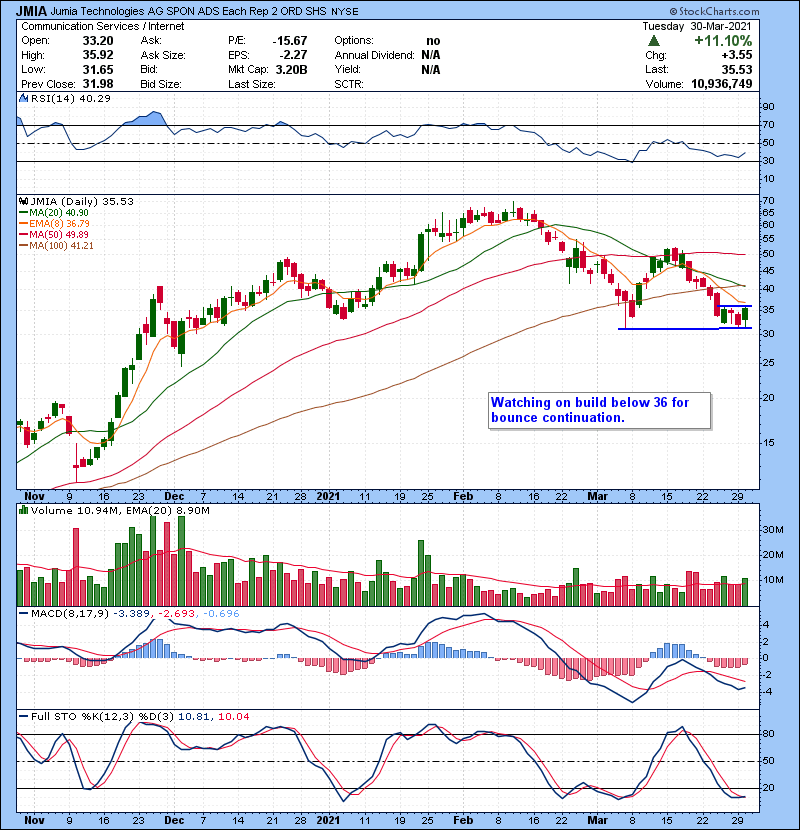The width and height of the screenshot is (800, 830).
Task: Click the date 'Tuesday 30-Mar-2021'
Action: tap(697, 26)
